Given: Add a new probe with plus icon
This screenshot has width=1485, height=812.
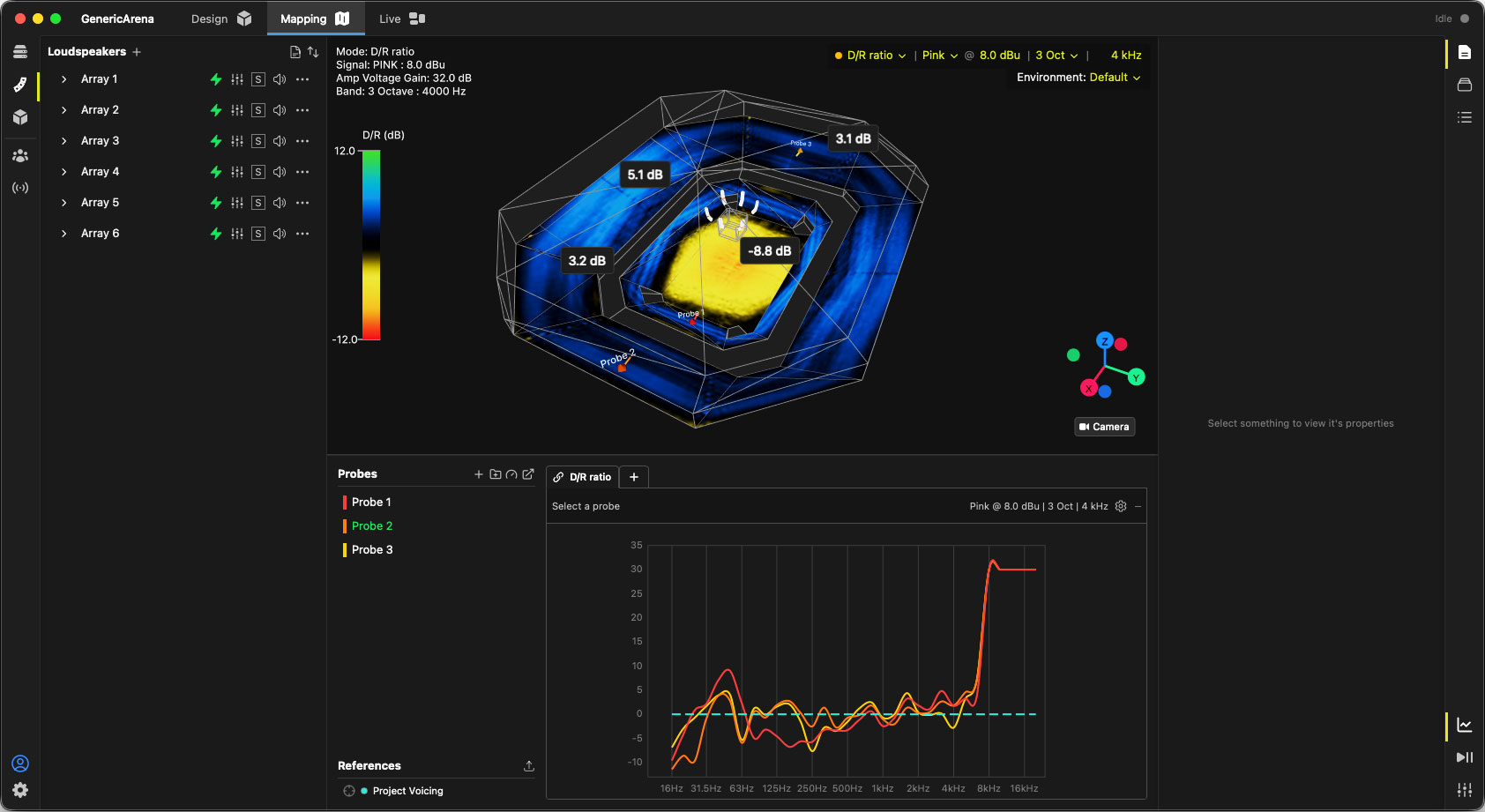Looking at the screenshot, I should click(479, 474).
